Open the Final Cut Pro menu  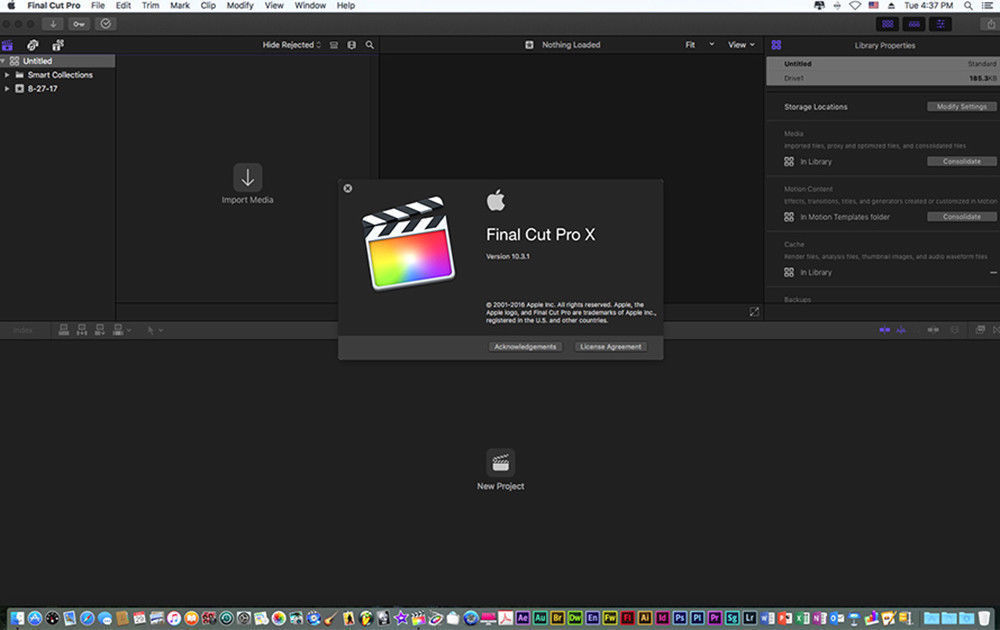tap(54, 6)
